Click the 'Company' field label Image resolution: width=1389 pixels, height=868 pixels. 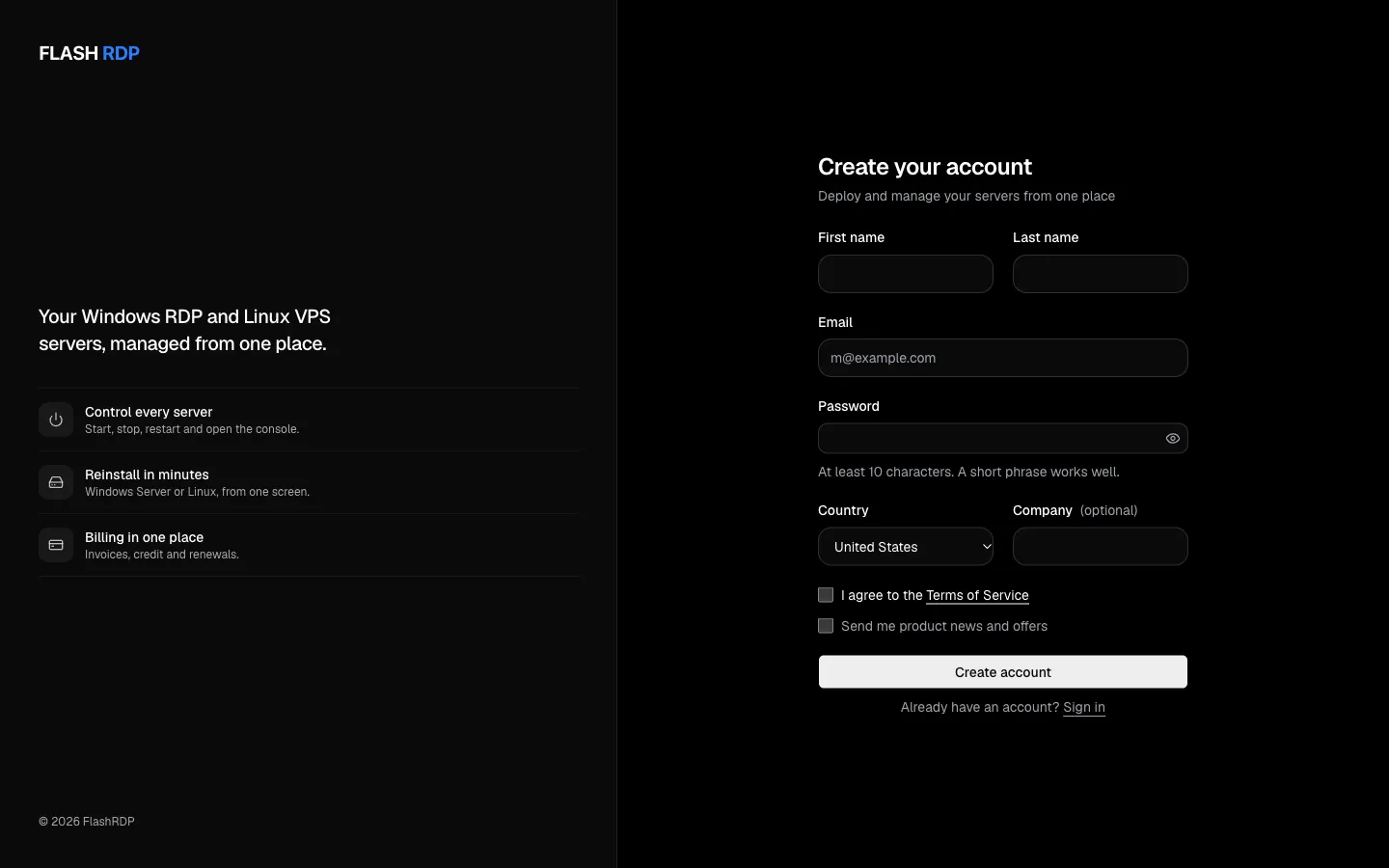pyautogui.click(x=1043, y=510)
